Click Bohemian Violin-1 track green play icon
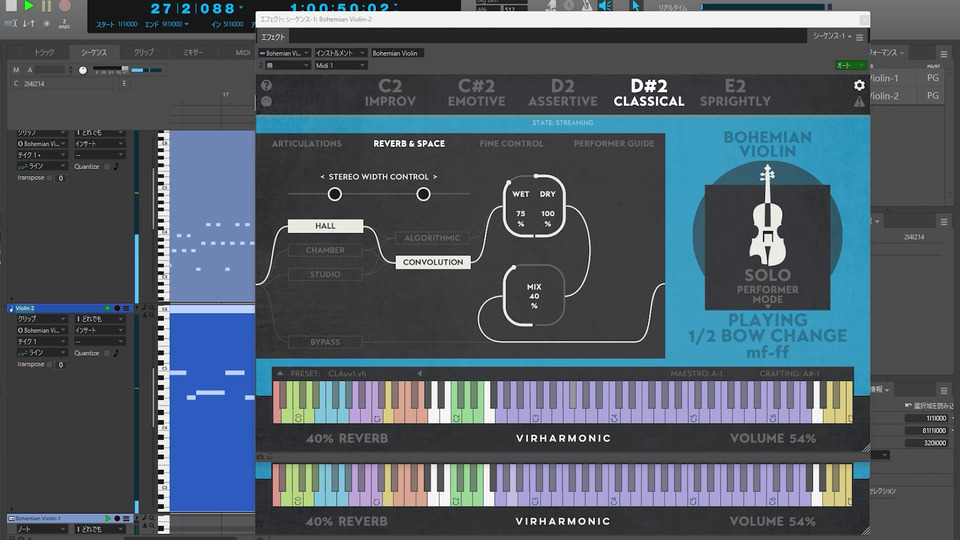The image size is (960, 540). 108,519
